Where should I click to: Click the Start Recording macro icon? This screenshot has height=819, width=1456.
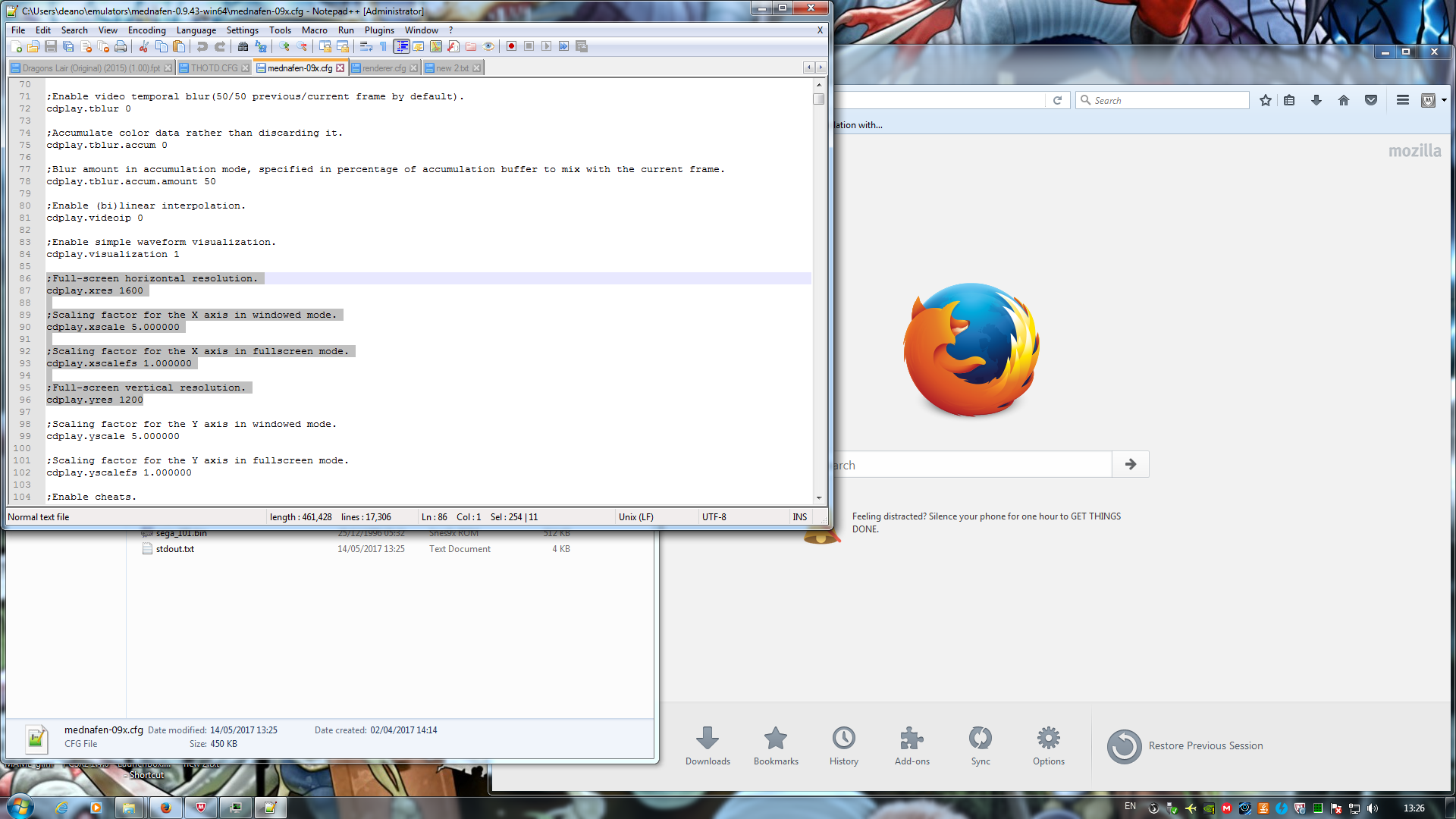[512, 47]
